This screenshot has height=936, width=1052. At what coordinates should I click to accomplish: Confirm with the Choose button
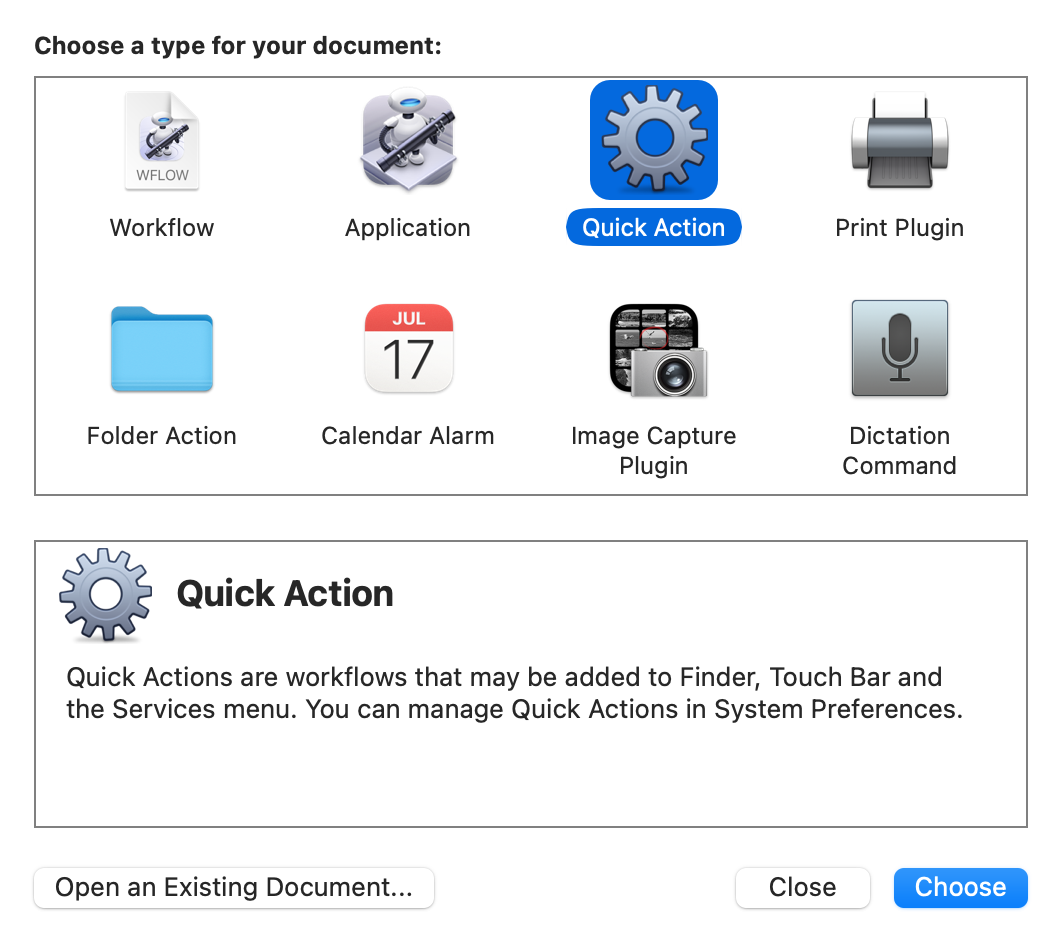click(959, 887)
